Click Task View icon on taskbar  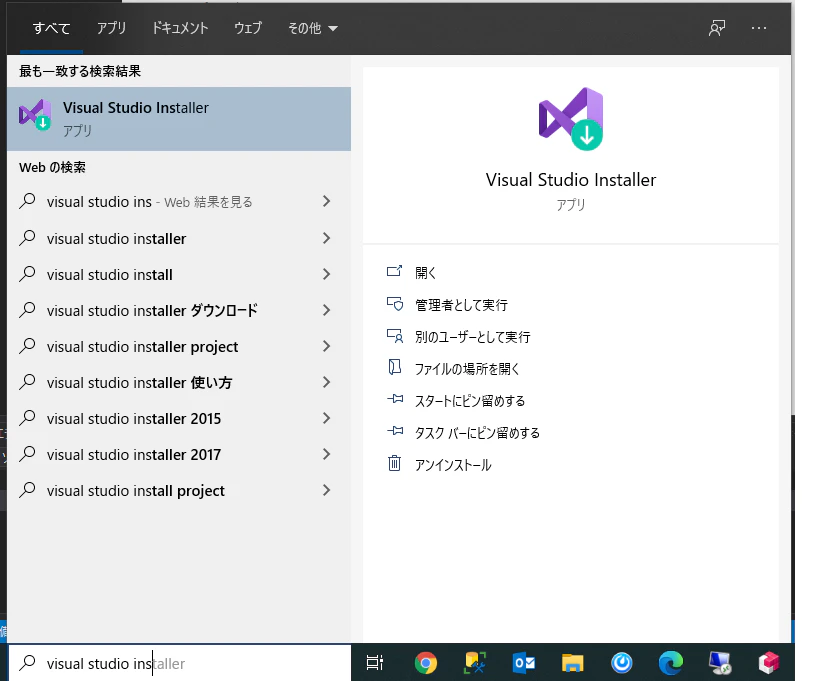[374, 663]
